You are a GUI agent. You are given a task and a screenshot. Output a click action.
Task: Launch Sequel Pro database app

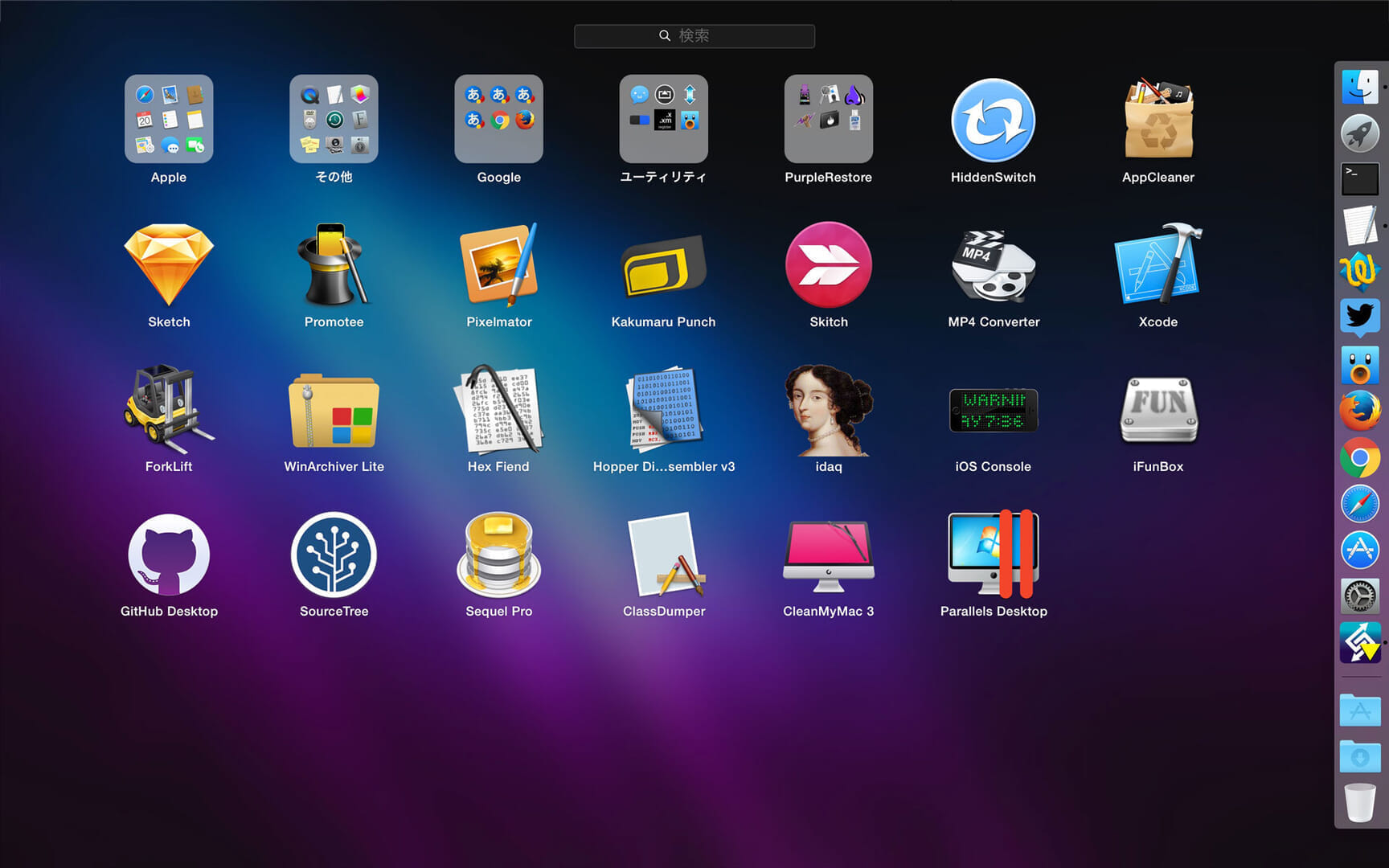(x=498, y=555)
